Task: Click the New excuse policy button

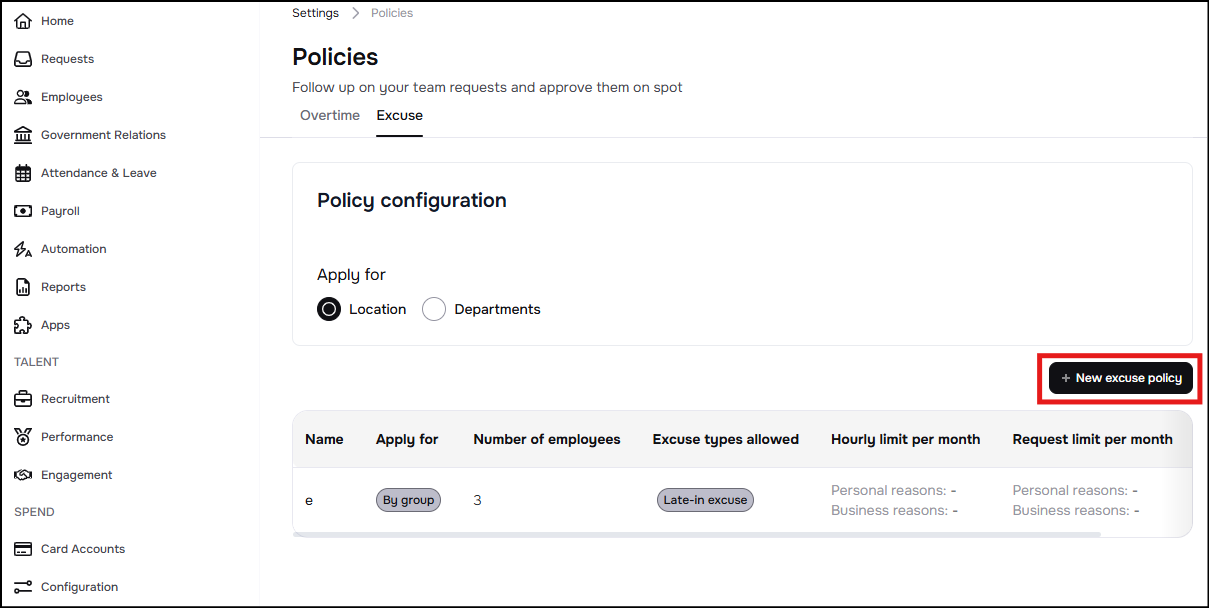Action: pyautogui.click(x=1120, y=378)
